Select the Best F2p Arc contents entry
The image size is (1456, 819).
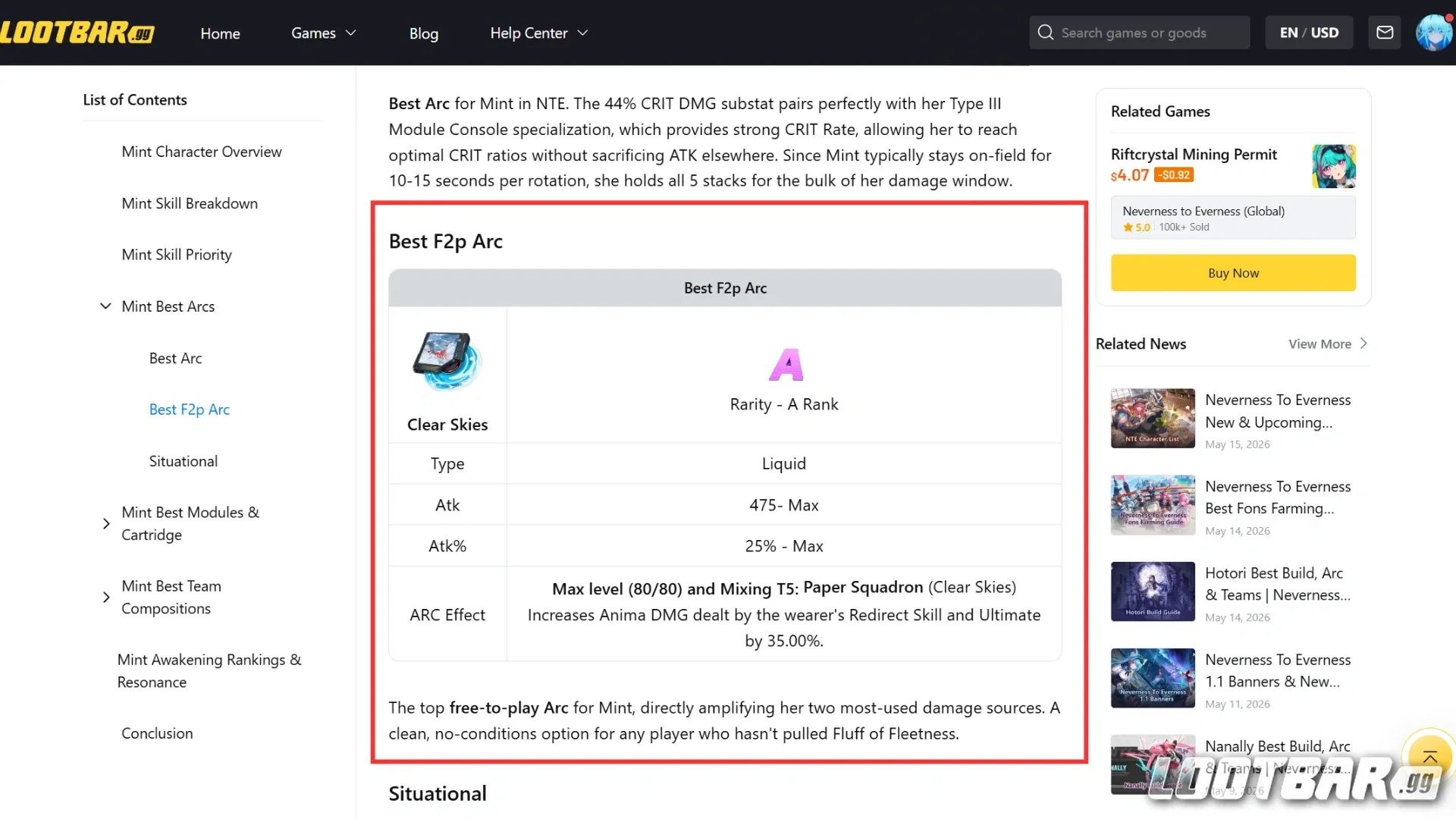[190, 409]
